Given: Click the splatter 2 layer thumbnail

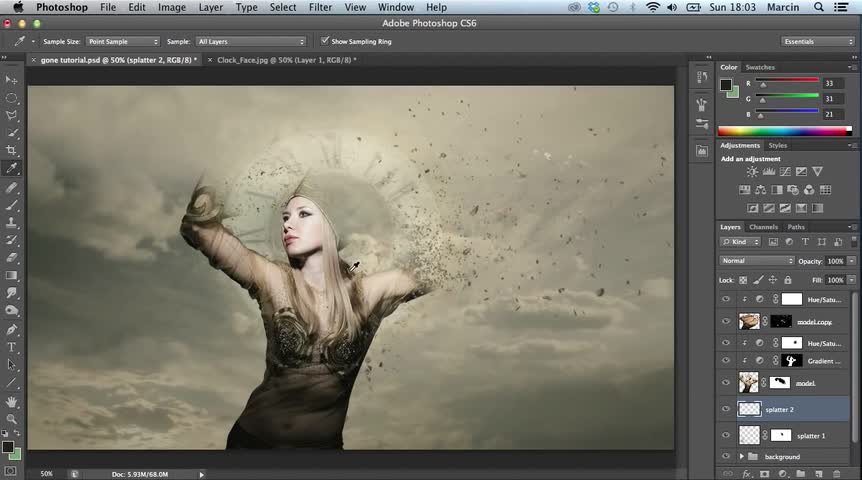Looking at the screenshot, I should click(x=749, y=408).
